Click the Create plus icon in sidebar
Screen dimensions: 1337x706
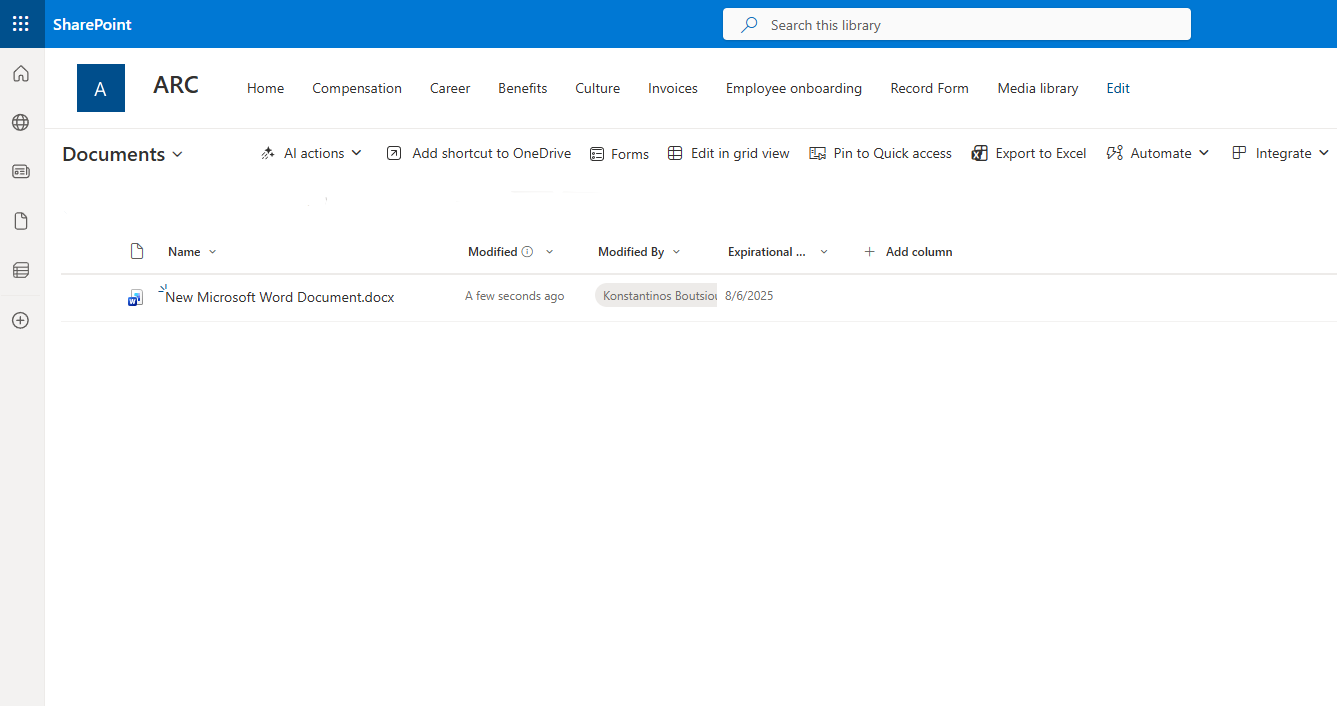click(x=21, y=321)
